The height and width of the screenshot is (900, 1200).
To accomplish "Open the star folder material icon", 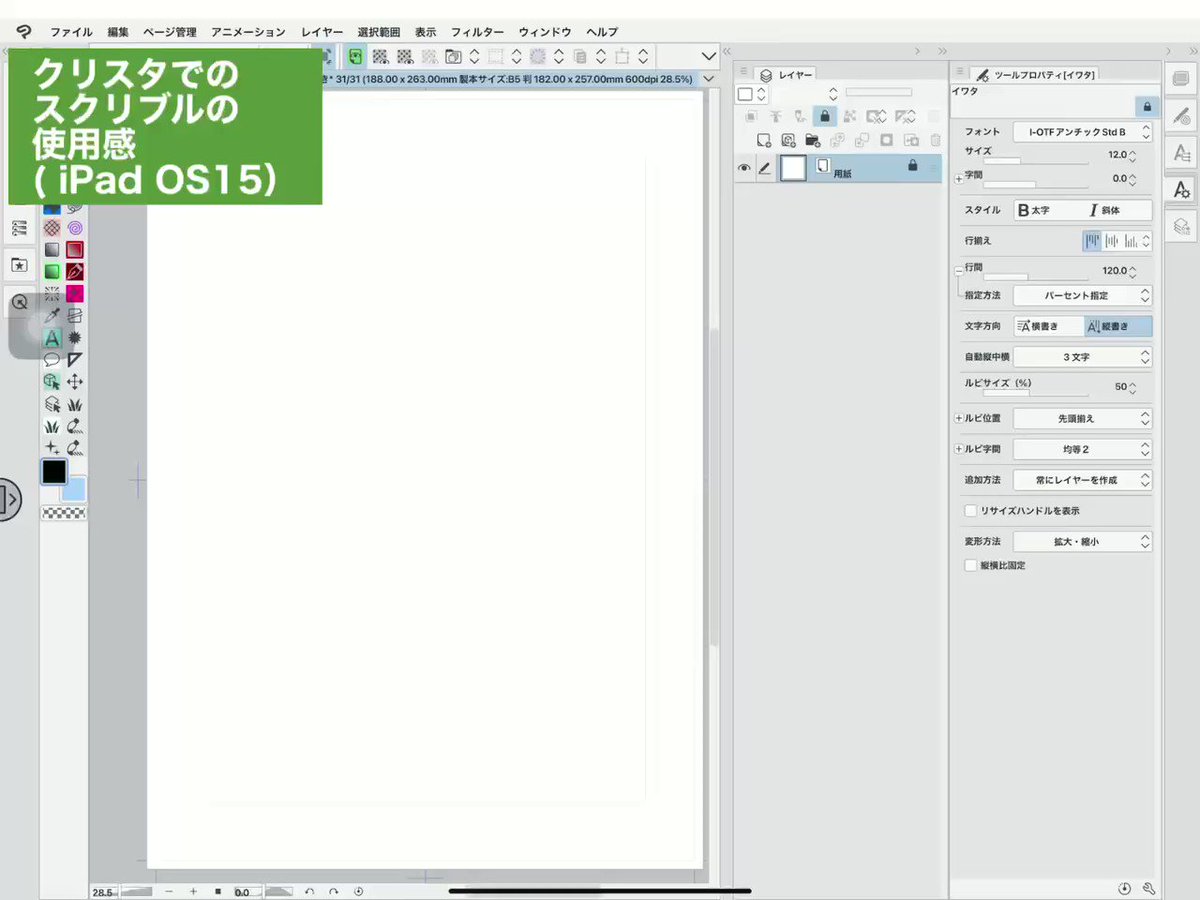I will coord(19,265).
